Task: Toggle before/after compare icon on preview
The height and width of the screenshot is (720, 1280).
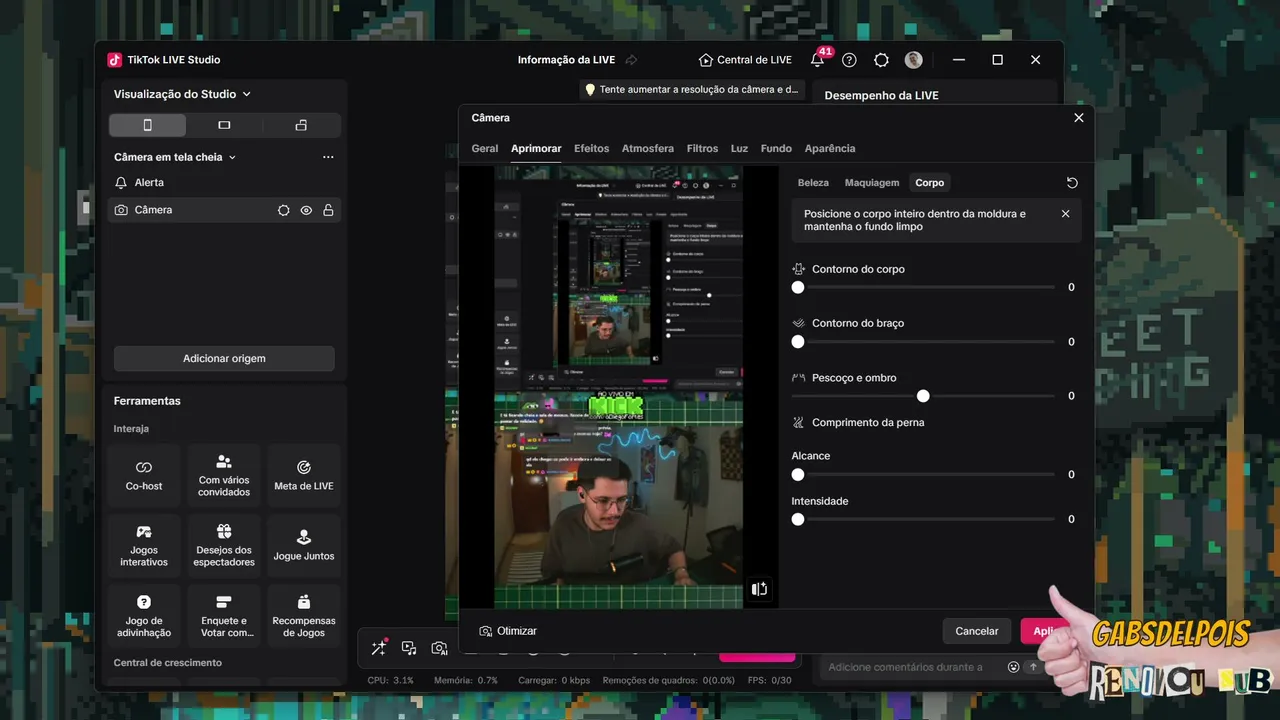Action: (759, 589)
